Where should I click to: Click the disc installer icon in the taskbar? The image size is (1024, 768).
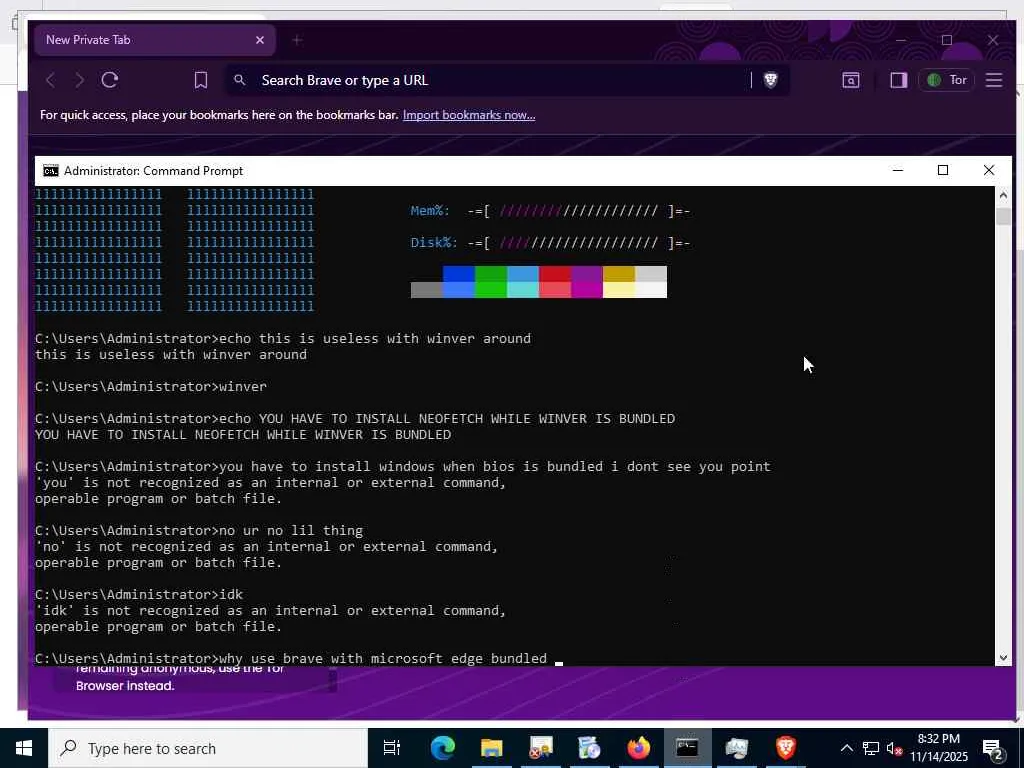click(x=589, y=748)
